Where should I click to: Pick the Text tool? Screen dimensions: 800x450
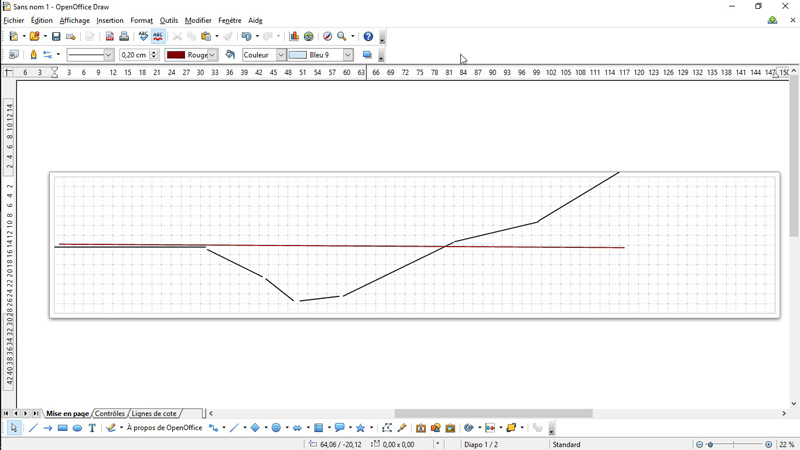(92, 428)
